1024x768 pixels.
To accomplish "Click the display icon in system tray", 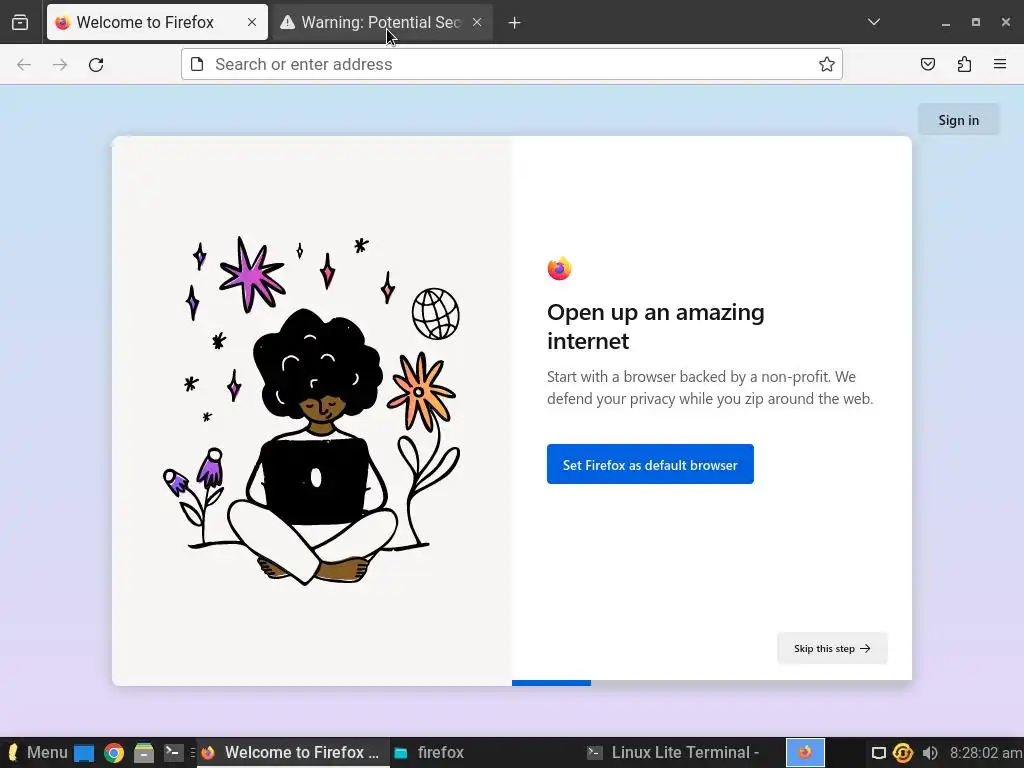I will click(878, 753).
